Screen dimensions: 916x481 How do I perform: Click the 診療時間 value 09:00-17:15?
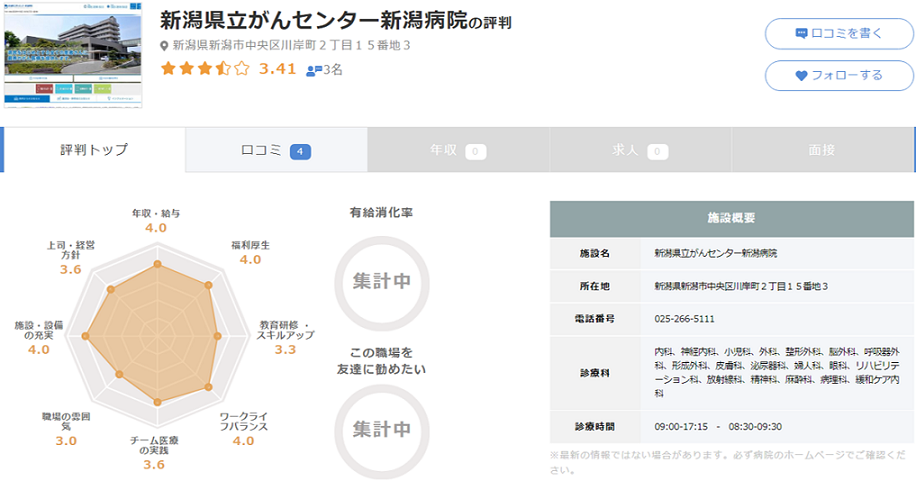point(681,427)
